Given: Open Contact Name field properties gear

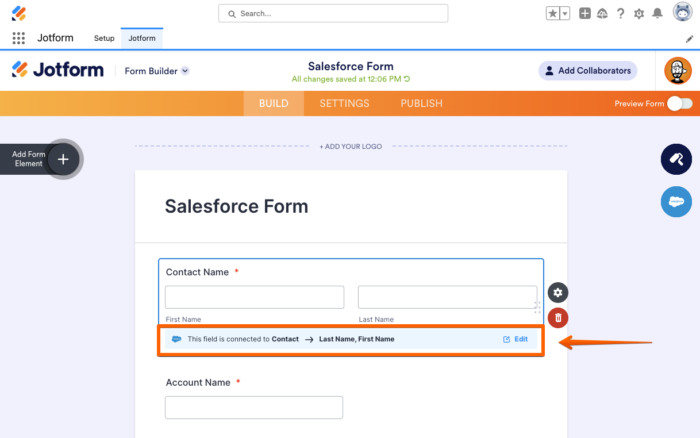Looking at the screenshot, I should (558, 292).
